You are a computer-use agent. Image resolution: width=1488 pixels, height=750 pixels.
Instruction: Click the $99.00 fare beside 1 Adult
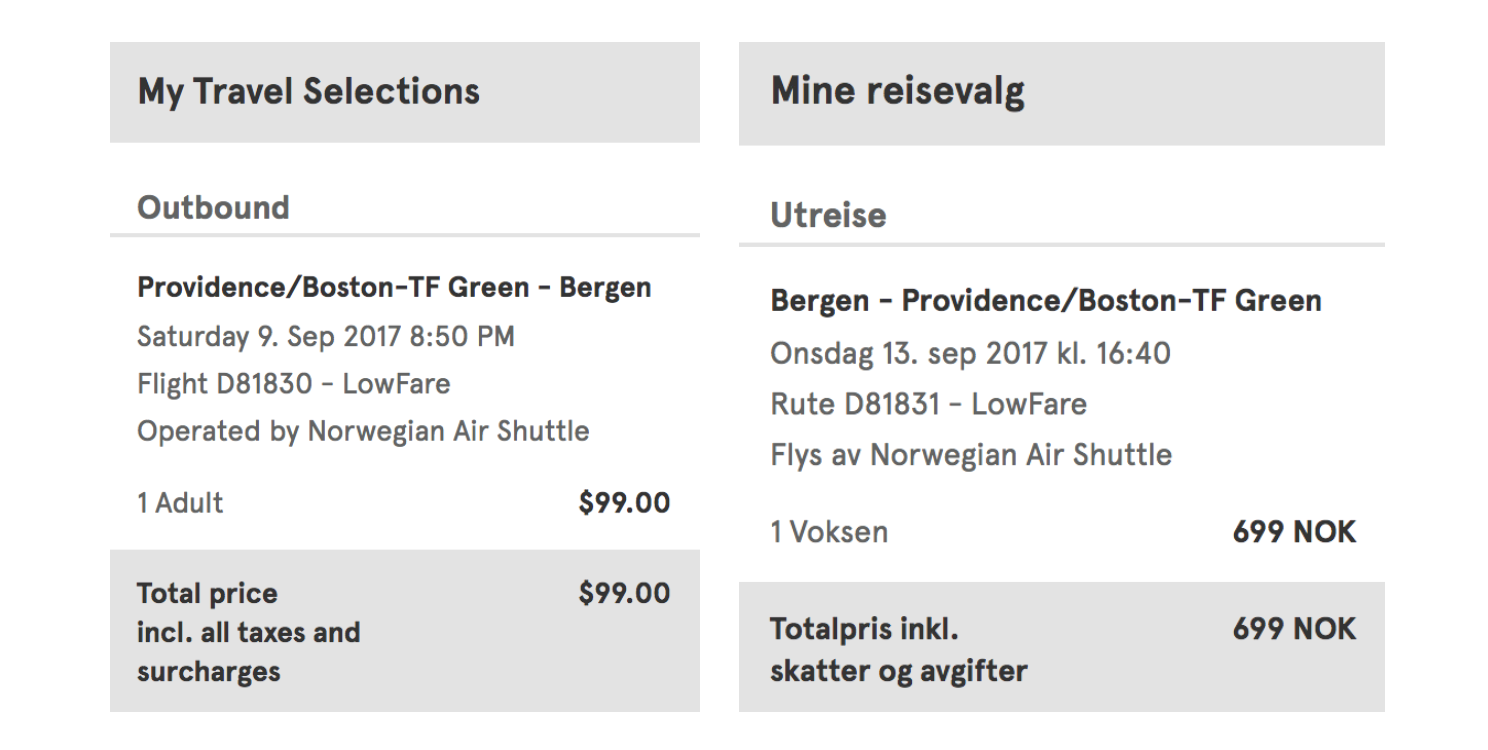point(624,503)
